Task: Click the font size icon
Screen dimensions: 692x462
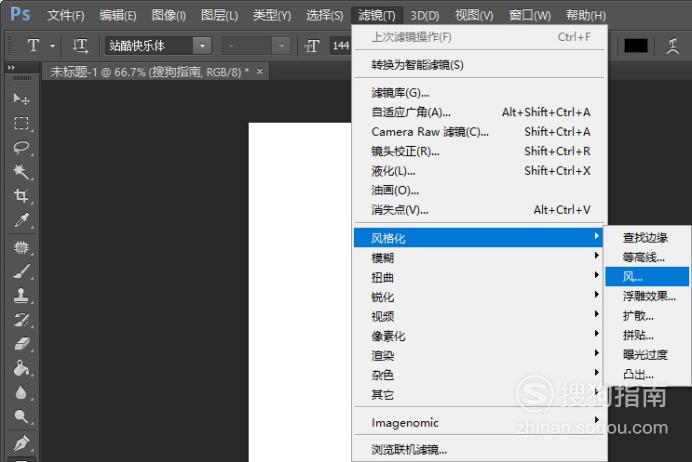Action: [312, 45]
